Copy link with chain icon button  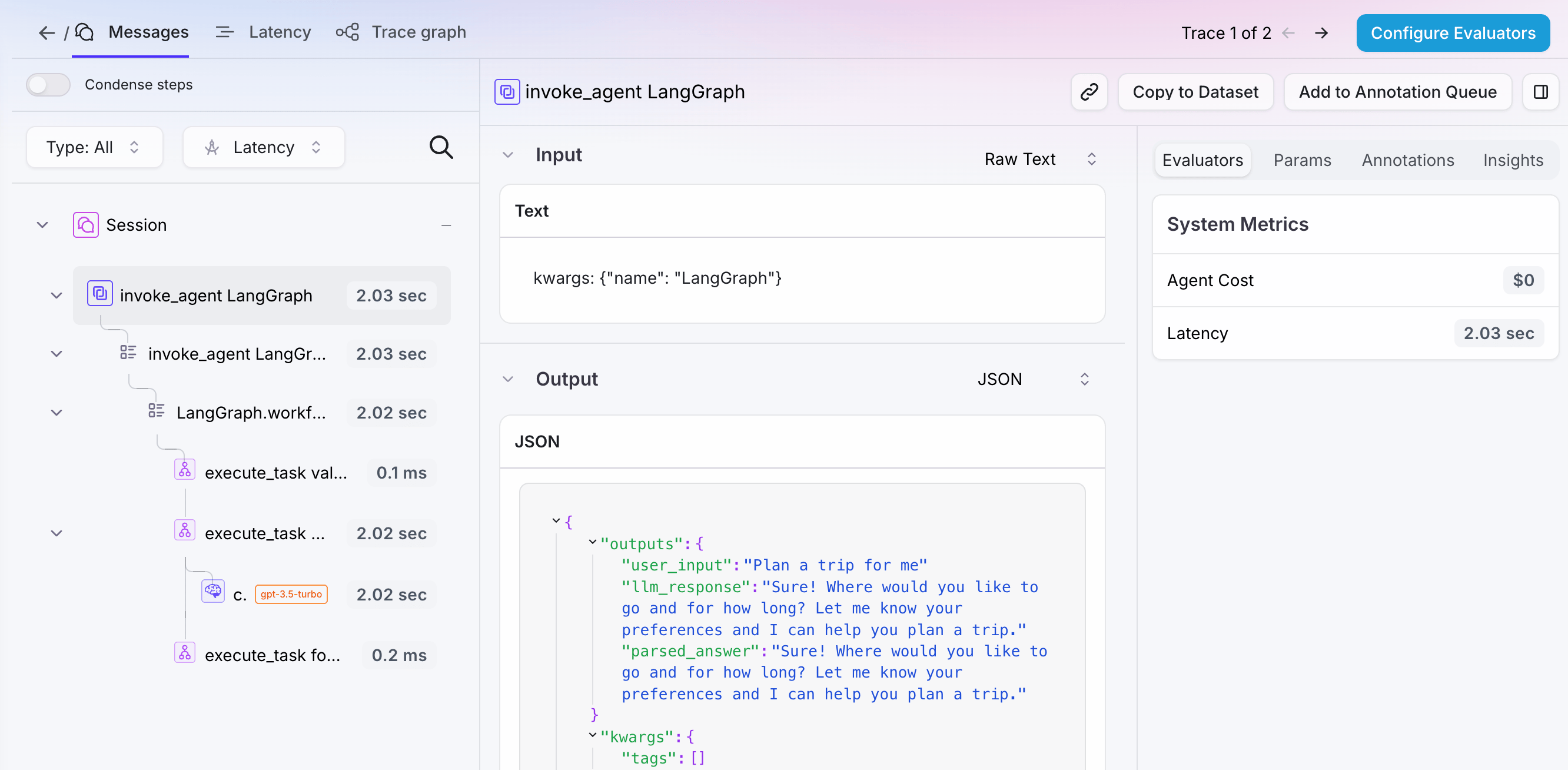click(1089, 92)
